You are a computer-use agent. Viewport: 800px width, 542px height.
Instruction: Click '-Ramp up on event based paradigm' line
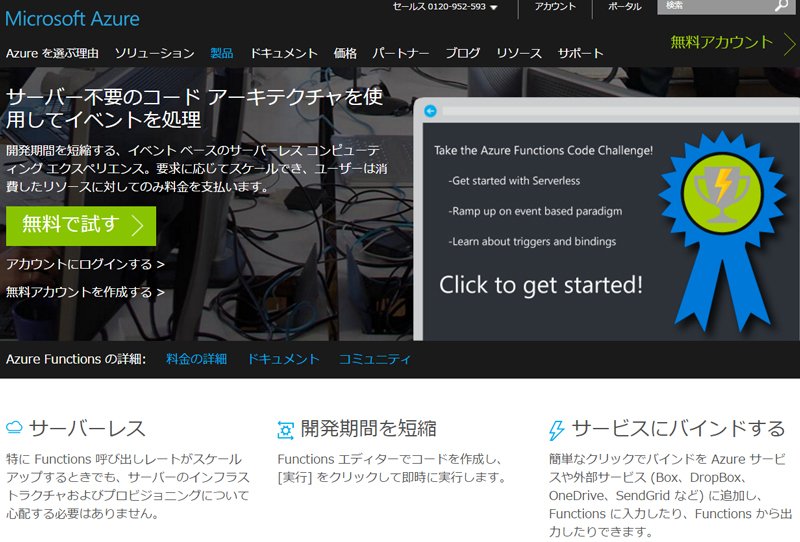point(535,211)
